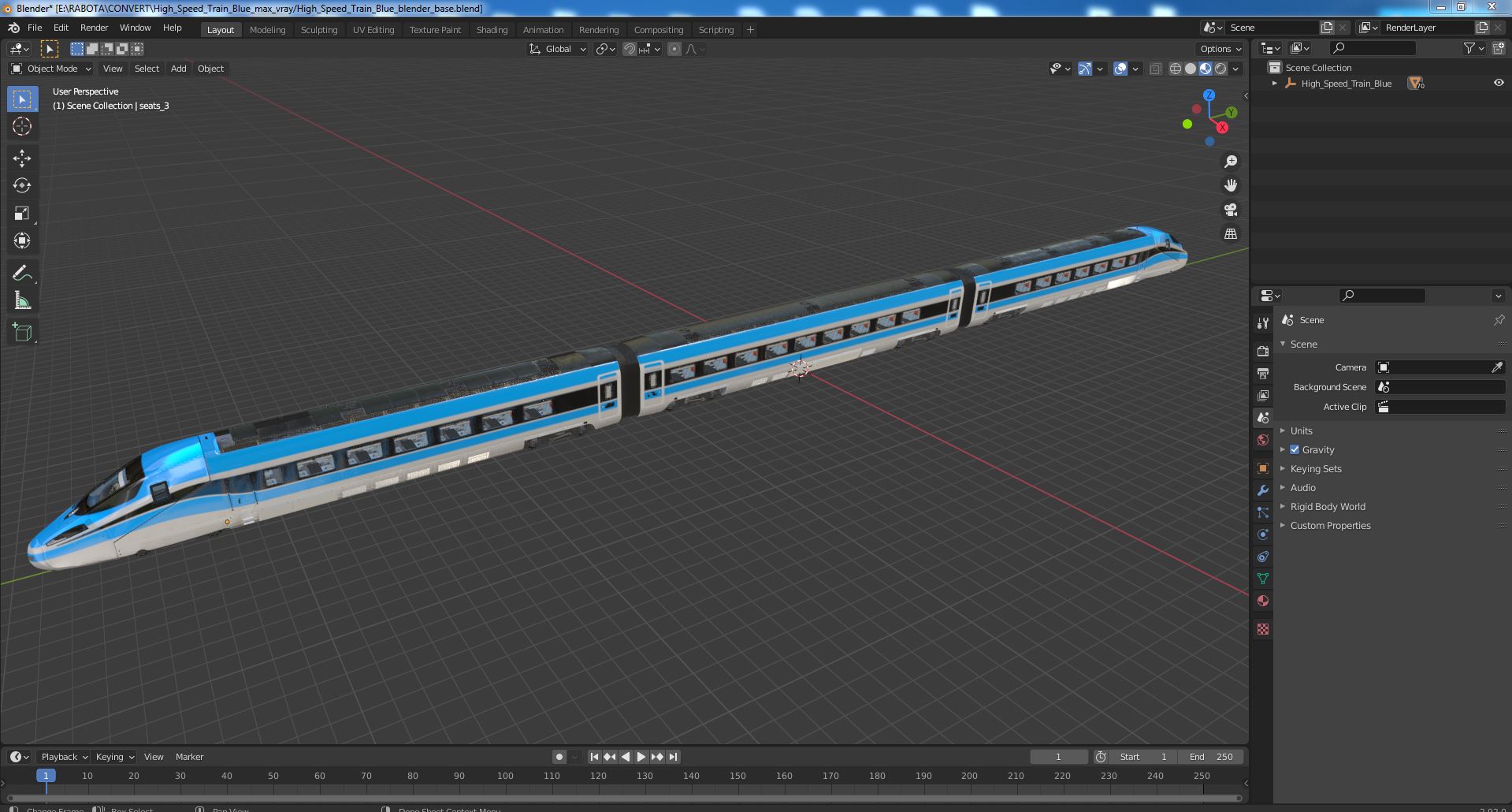Viewport: 1512px width, 812px height.
Task: Click the Keying button in timeline
Action: [x=114, y=757]
